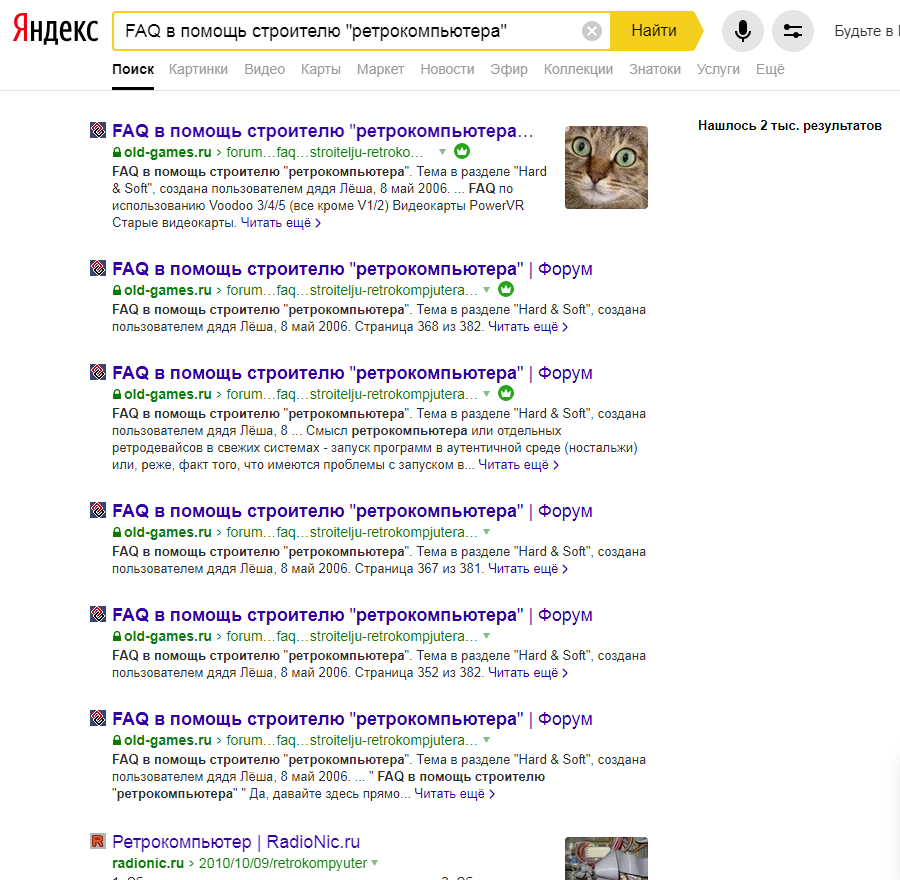Open result title with Да, давайте здесь snippet
The height and width of the screenshot is (880, 900).
(352, 719)
